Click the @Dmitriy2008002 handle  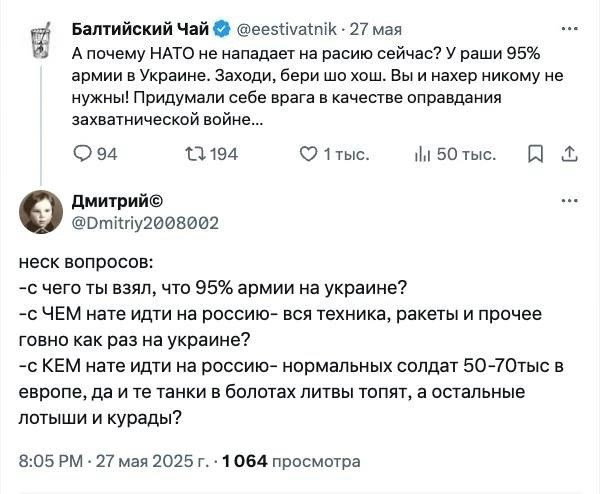coord(145,223)
